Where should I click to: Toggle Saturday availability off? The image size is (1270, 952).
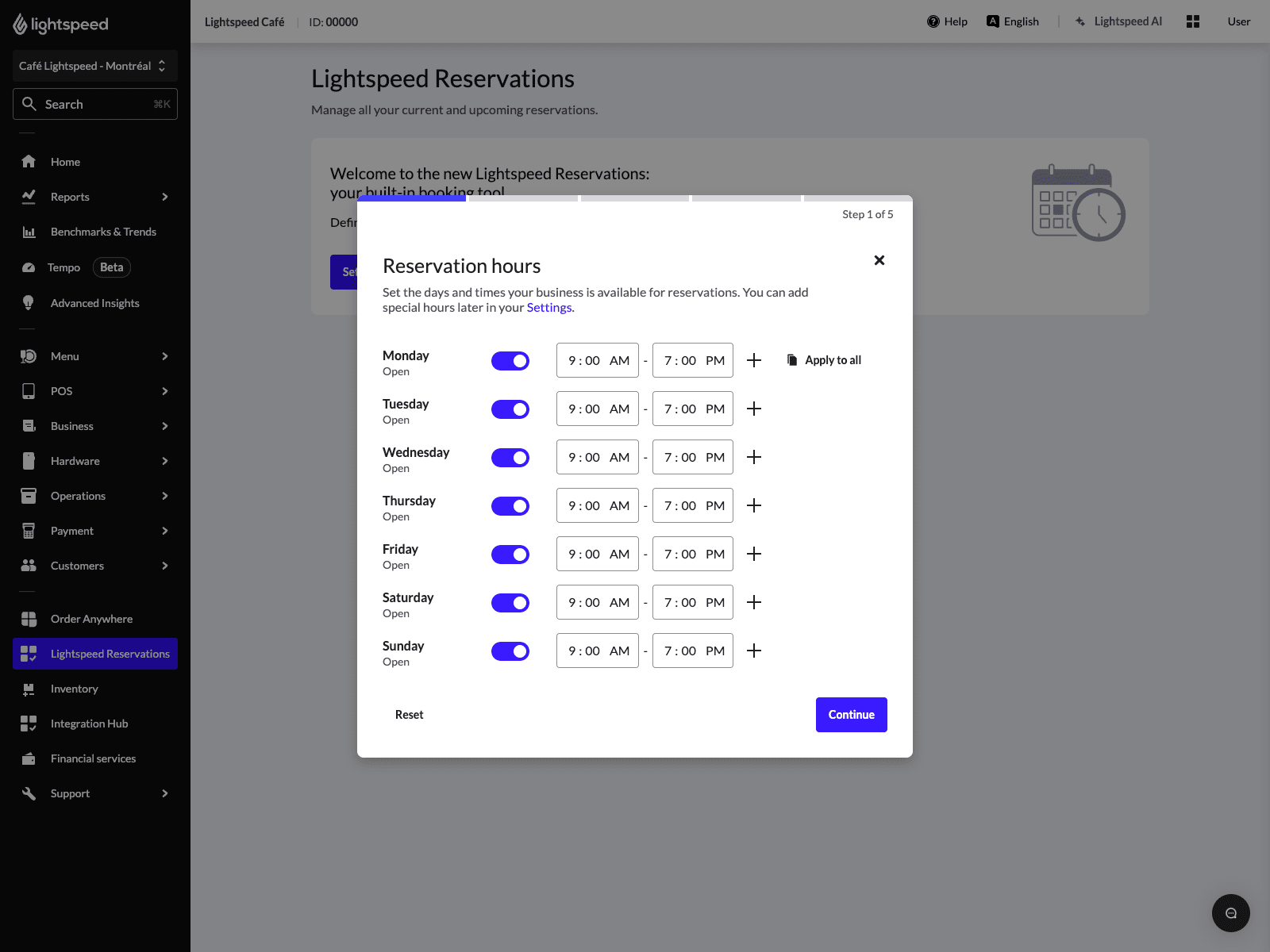coord(510,602)
